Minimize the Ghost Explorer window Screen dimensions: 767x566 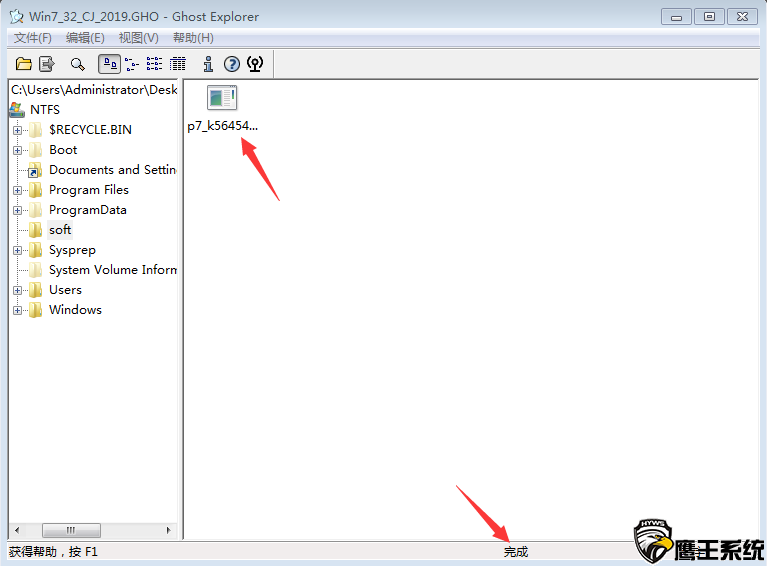(x=676, y=17)
